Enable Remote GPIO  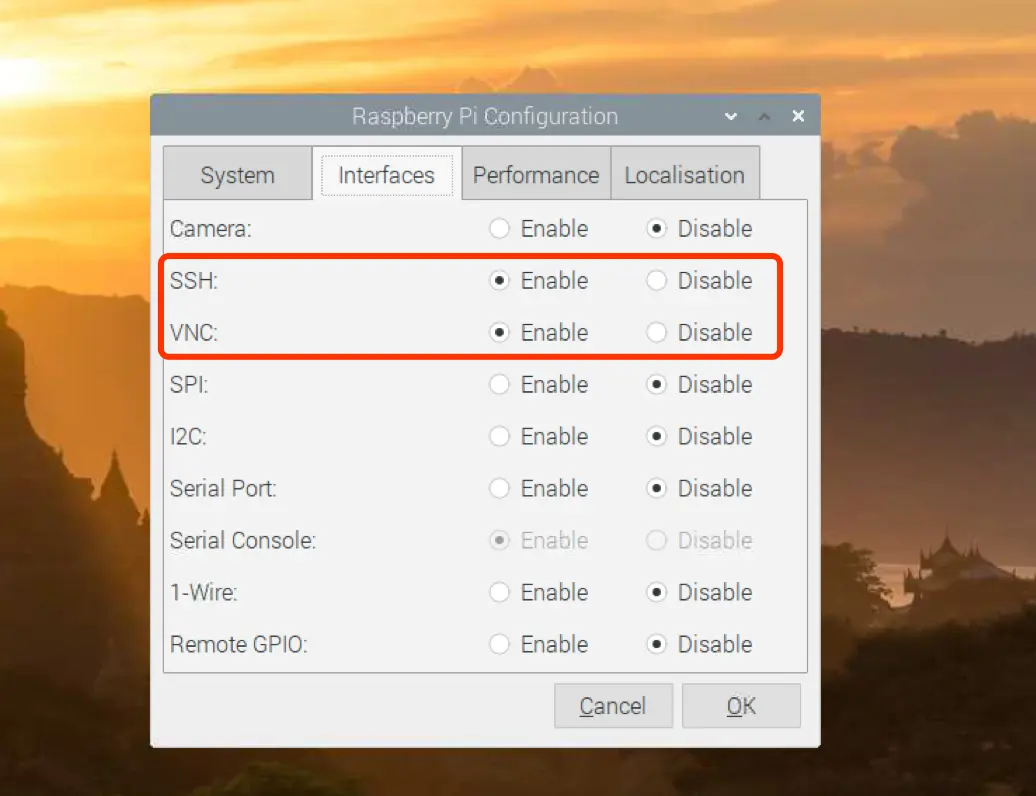(x=500, y=645)
